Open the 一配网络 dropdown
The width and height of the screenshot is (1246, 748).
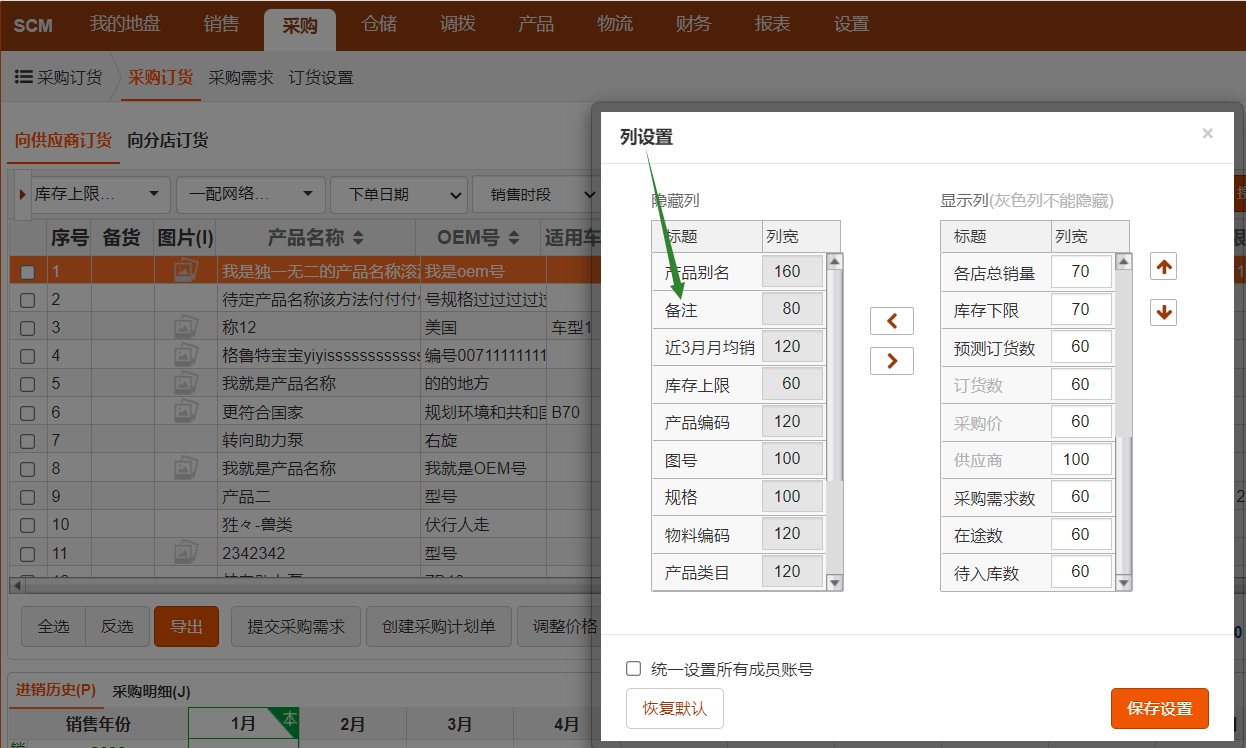[x=250, y=194]
